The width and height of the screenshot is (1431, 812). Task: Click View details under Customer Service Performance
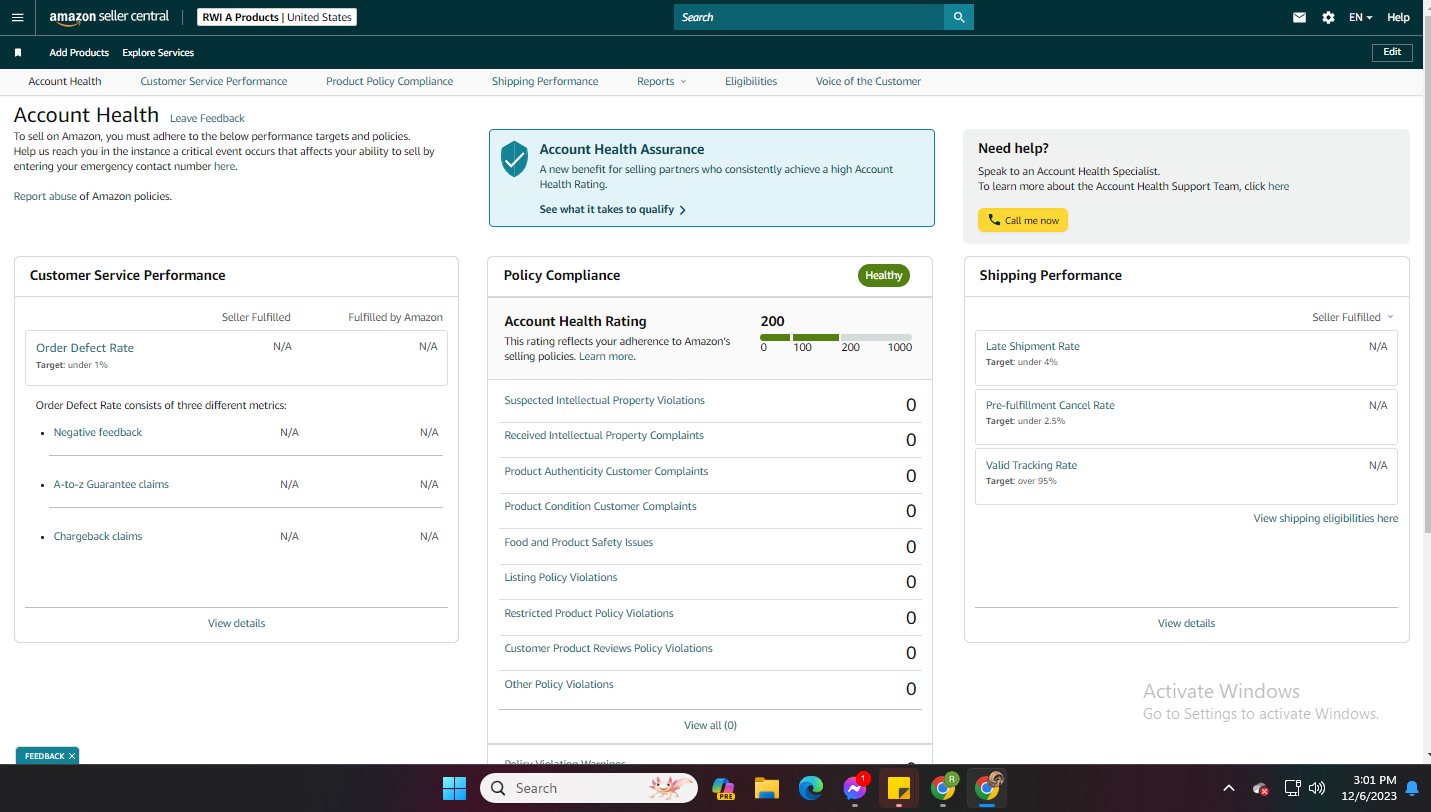tap(237, 623)
